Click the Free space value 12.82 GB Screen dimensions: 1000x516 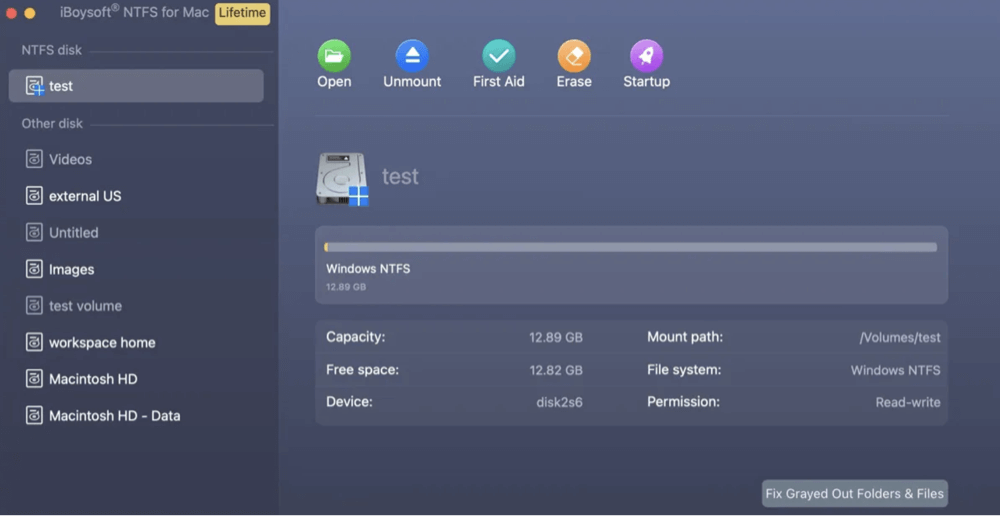point(555,370)
